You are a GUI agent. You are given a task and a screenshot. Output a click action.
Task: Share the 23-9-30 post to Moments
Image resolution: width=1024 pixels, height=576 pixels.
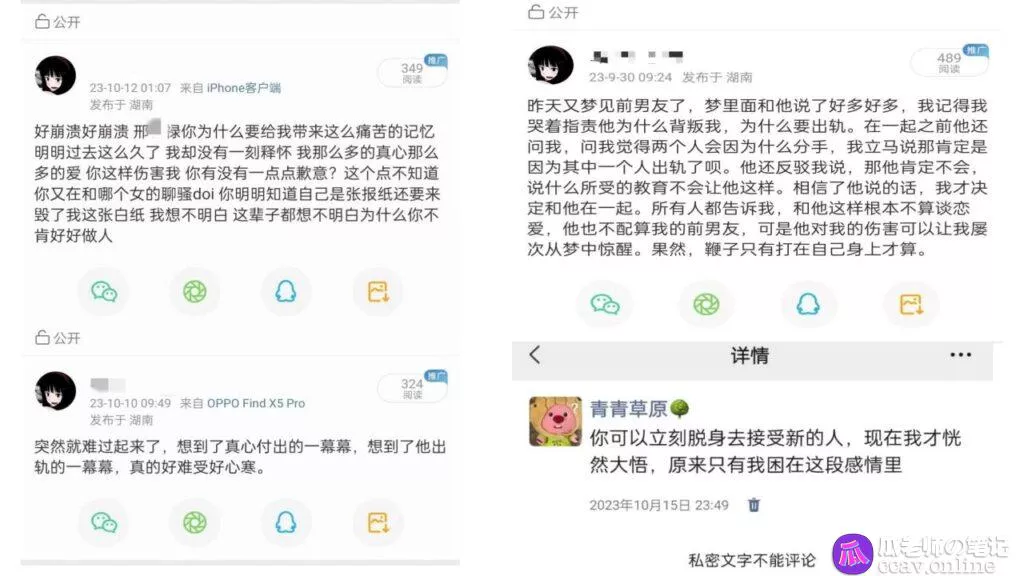point(706,304)
